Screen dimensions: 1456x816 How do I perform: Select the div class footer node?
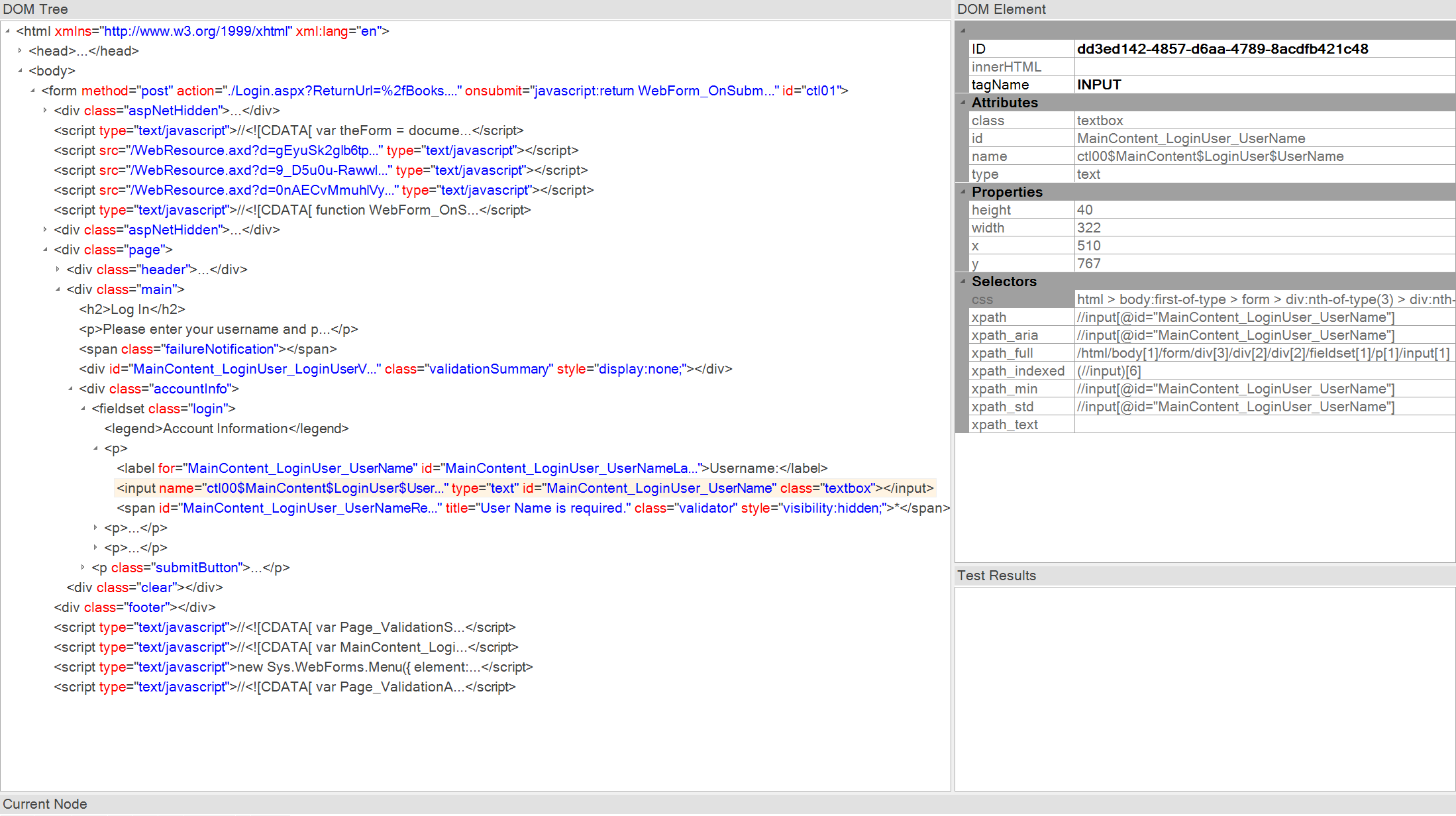coord(134,607)
